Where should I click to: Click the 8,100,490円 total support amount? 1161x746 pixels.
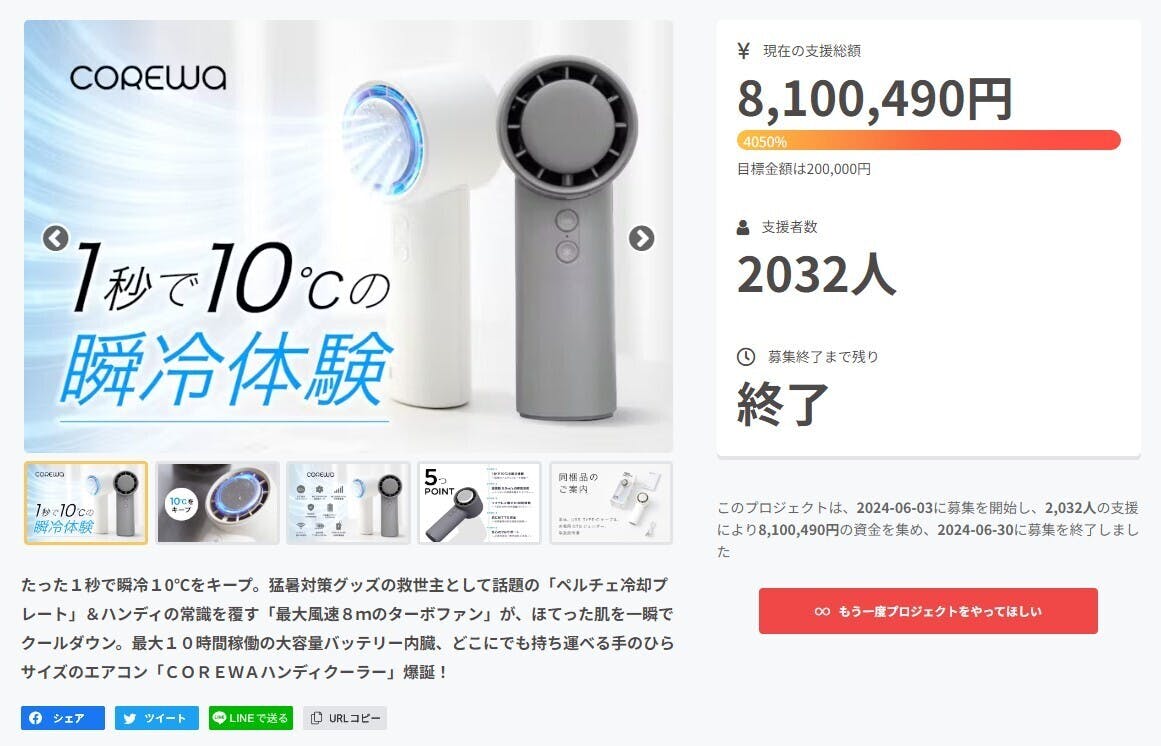pos(874,99)
